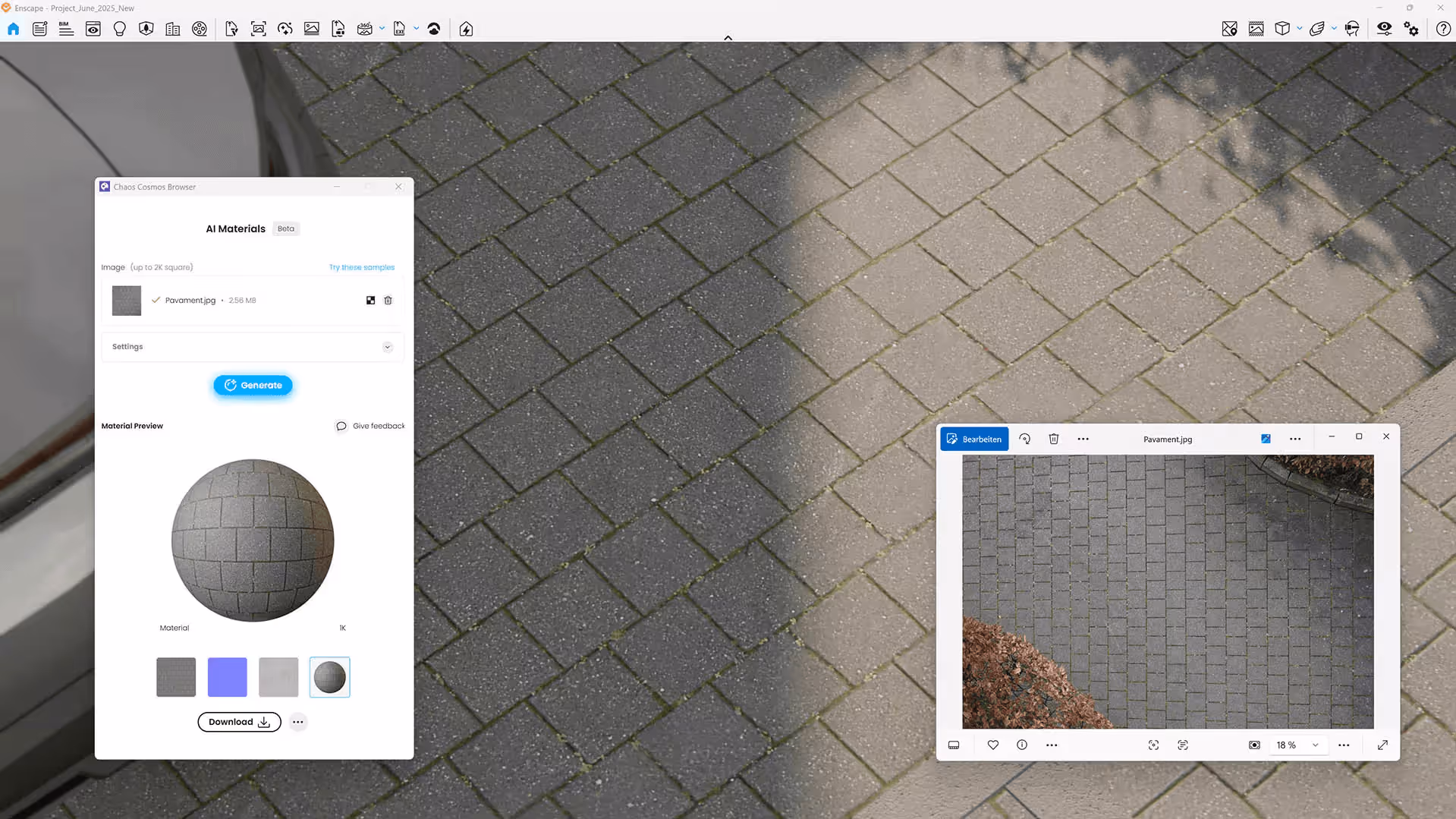Open bottom-left more options next to info icon

pos(1052,745)
